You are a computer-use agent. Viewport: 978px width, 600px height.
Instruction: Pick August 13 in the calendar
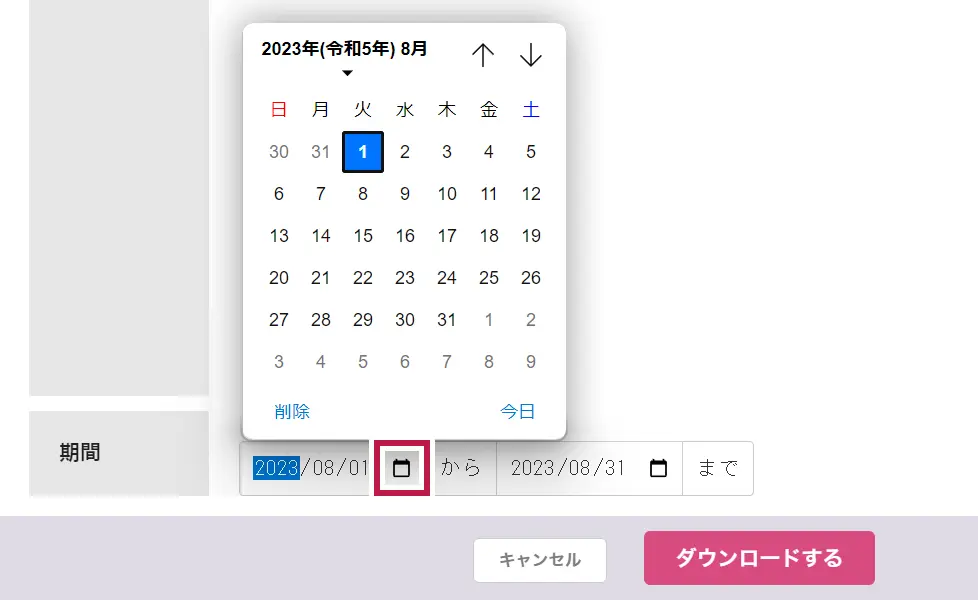(x=279, y=236)
